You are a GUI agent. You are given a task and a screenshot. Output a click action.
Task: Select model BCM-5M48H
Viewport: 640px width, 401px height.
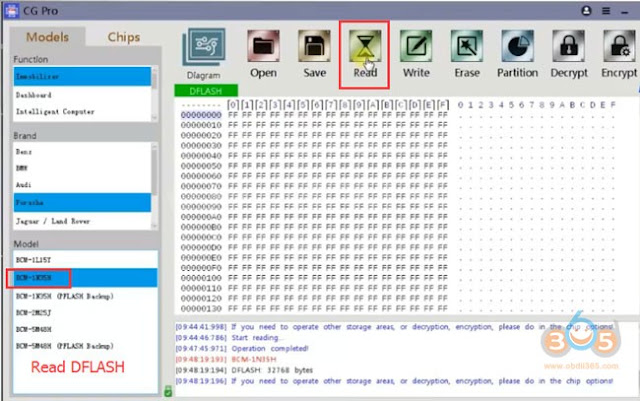pos(85,329)
